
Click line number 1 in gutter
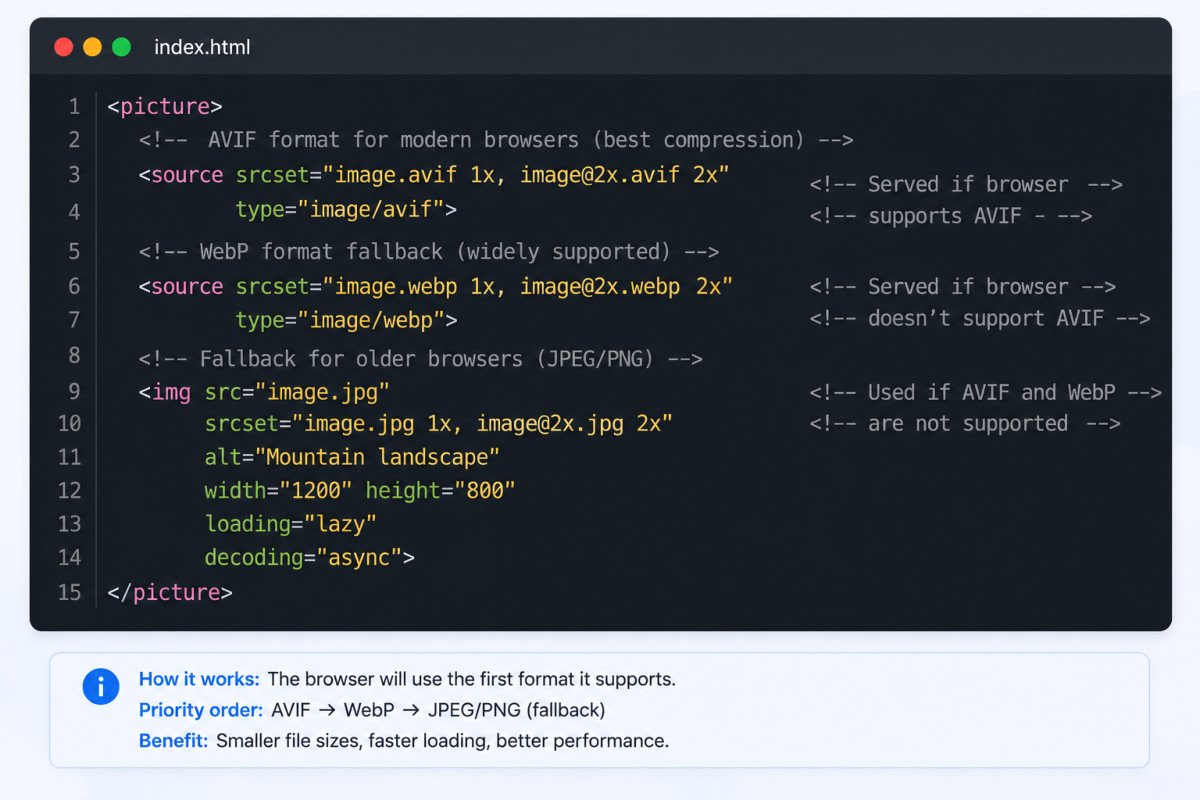point(74,107)
